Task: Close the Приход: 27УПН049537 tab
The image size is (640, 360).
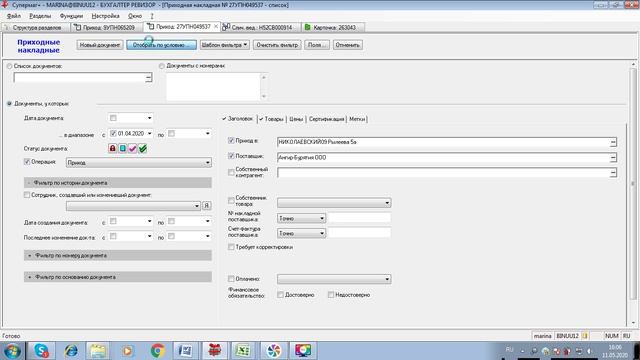Action: (x=216, y=27)
